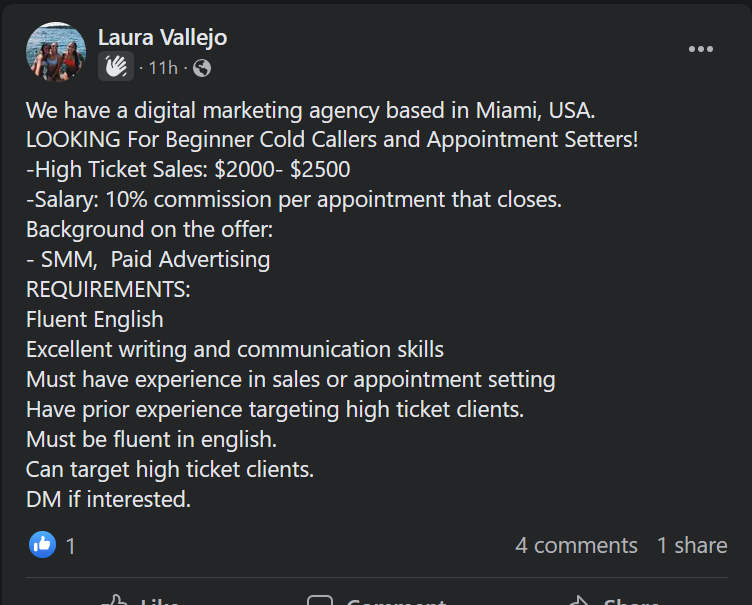Screen dimensions: 752x605
Task: Click the arrow icon on Share button
Action: point(578,601)
